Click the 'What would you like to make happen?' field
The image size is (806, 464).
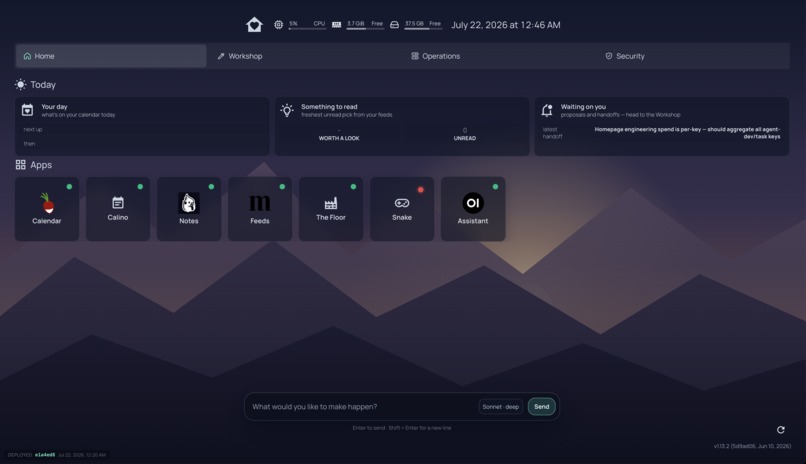pos(362,406)
